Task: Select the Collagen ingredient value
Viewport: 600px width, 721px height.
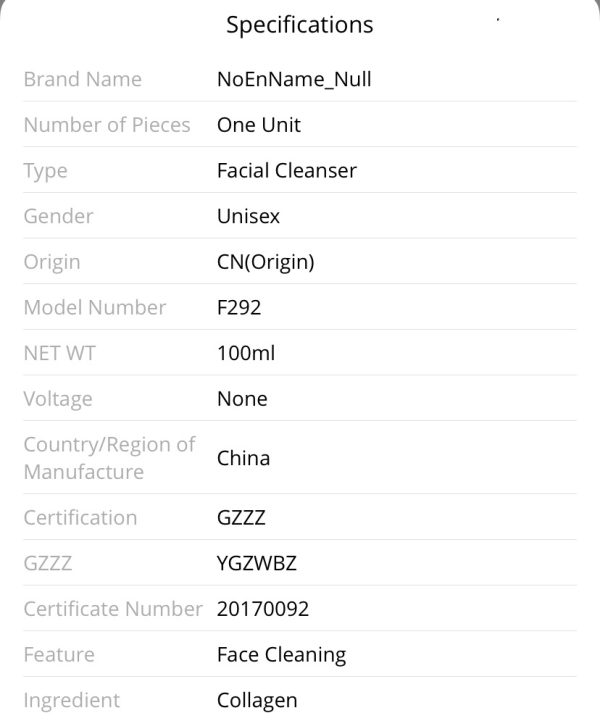Action: (257, 700)
